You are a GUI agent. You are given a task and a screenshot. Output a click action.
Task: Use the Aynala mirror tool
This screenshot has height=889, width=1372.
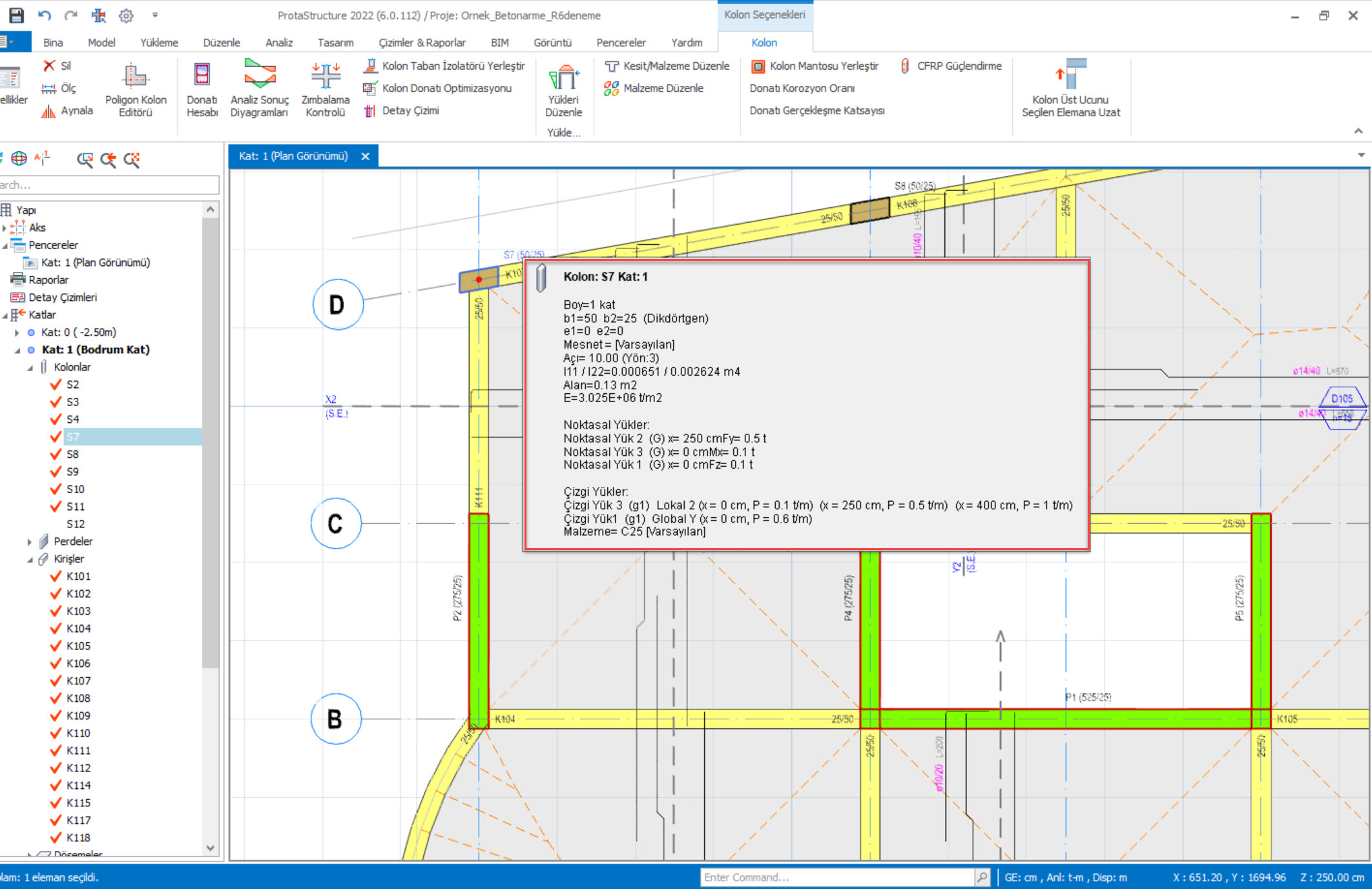67,110
